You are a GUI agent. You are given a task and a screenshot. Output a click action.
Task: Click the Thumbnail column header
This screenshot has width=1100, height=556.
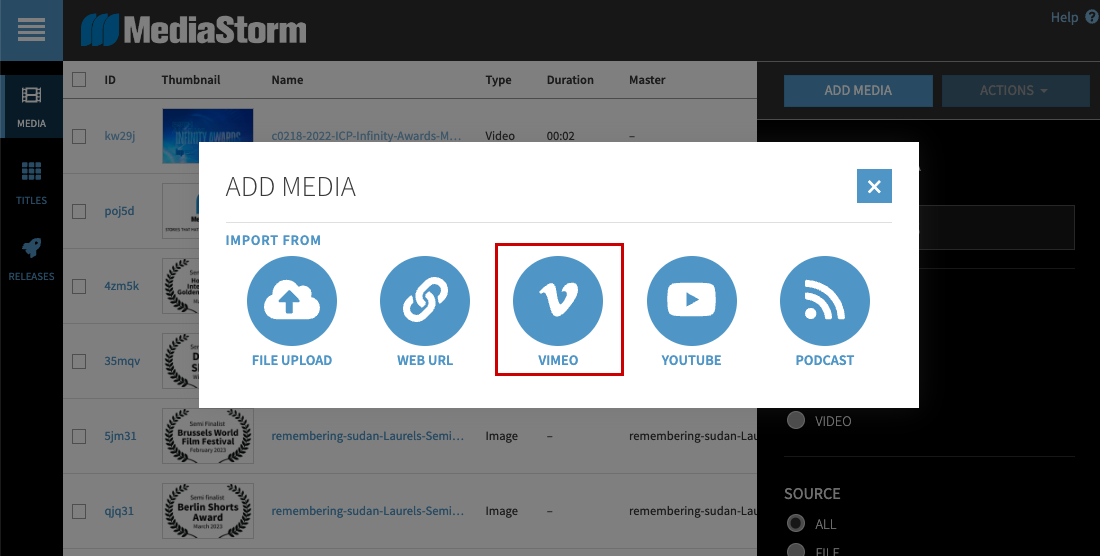(191, 80)
